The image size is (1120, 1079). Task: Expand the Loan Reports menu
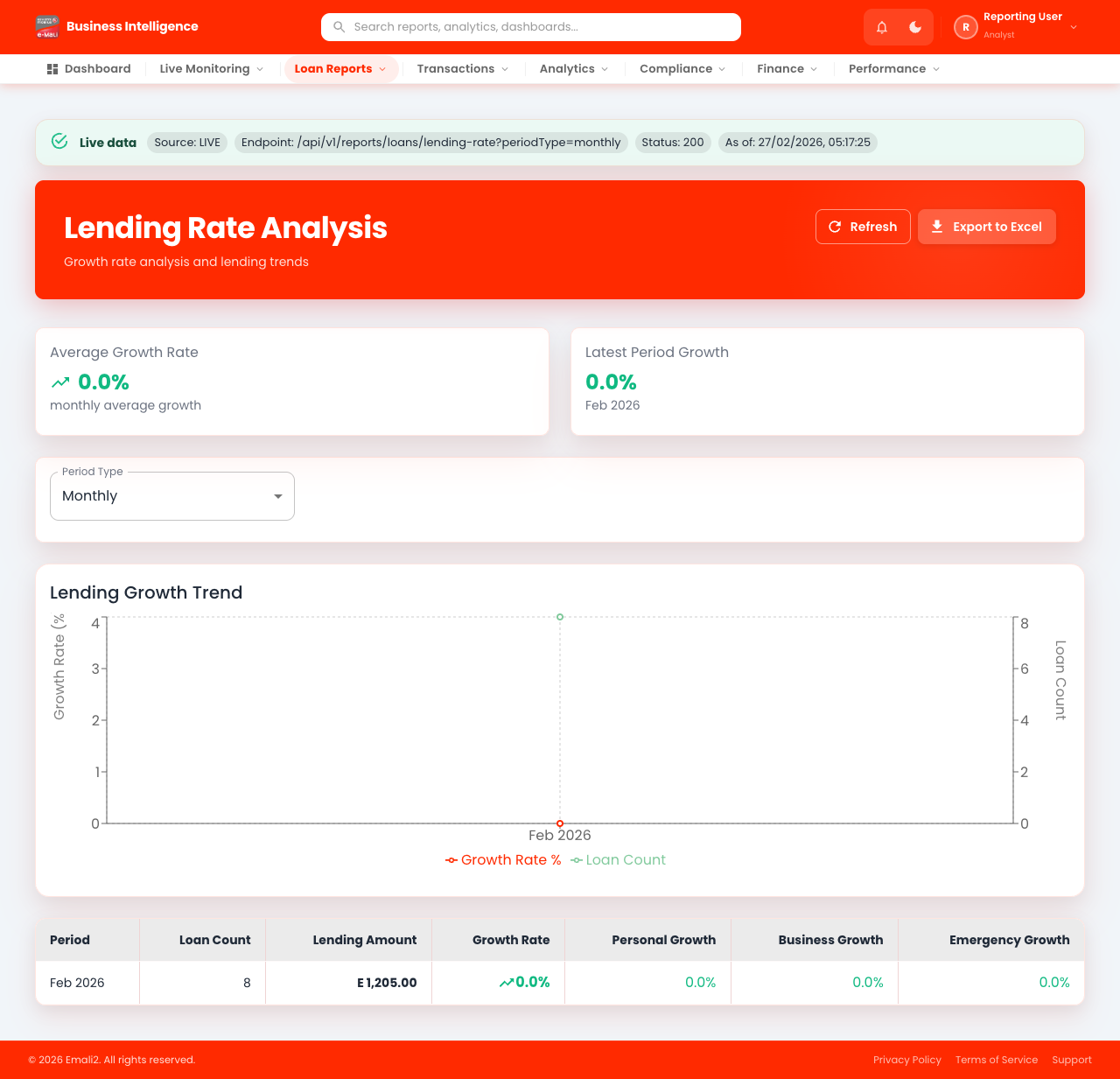[x=341, y=69]
